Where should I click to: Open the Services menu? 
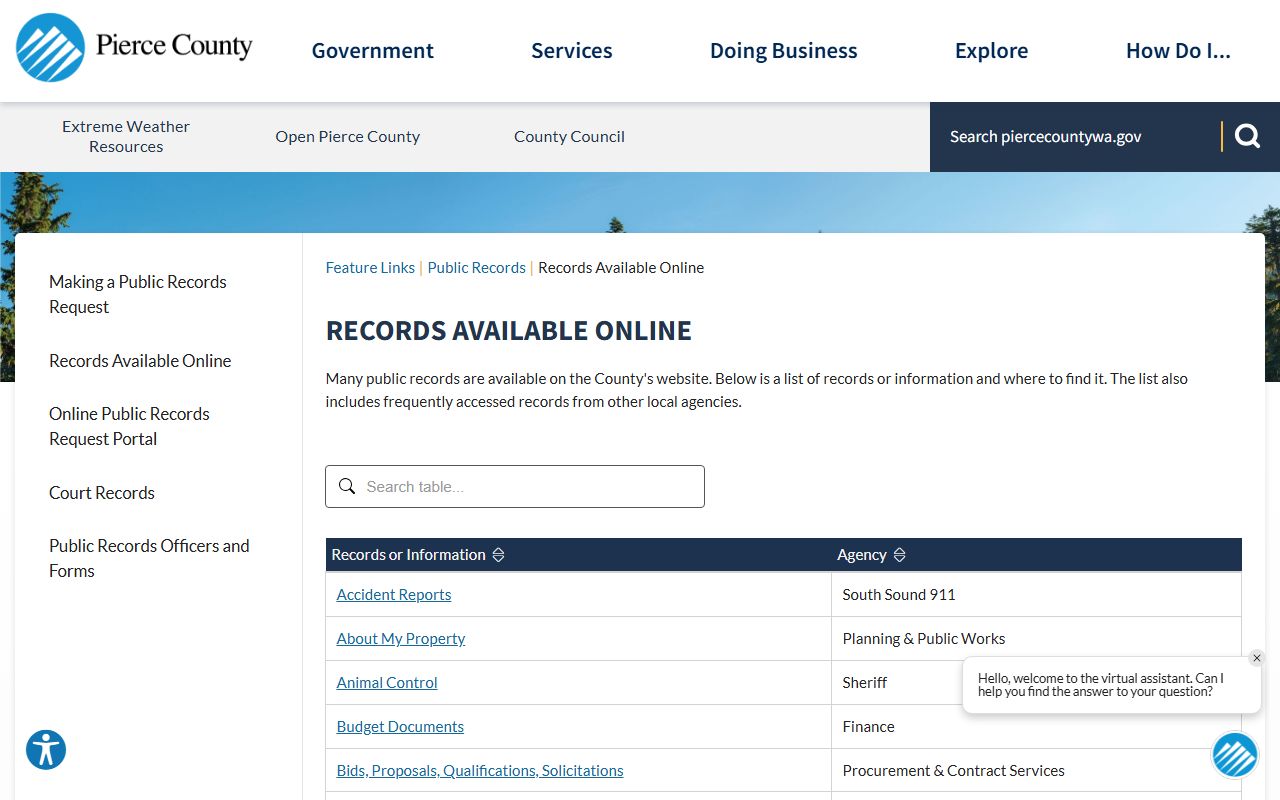572,51
